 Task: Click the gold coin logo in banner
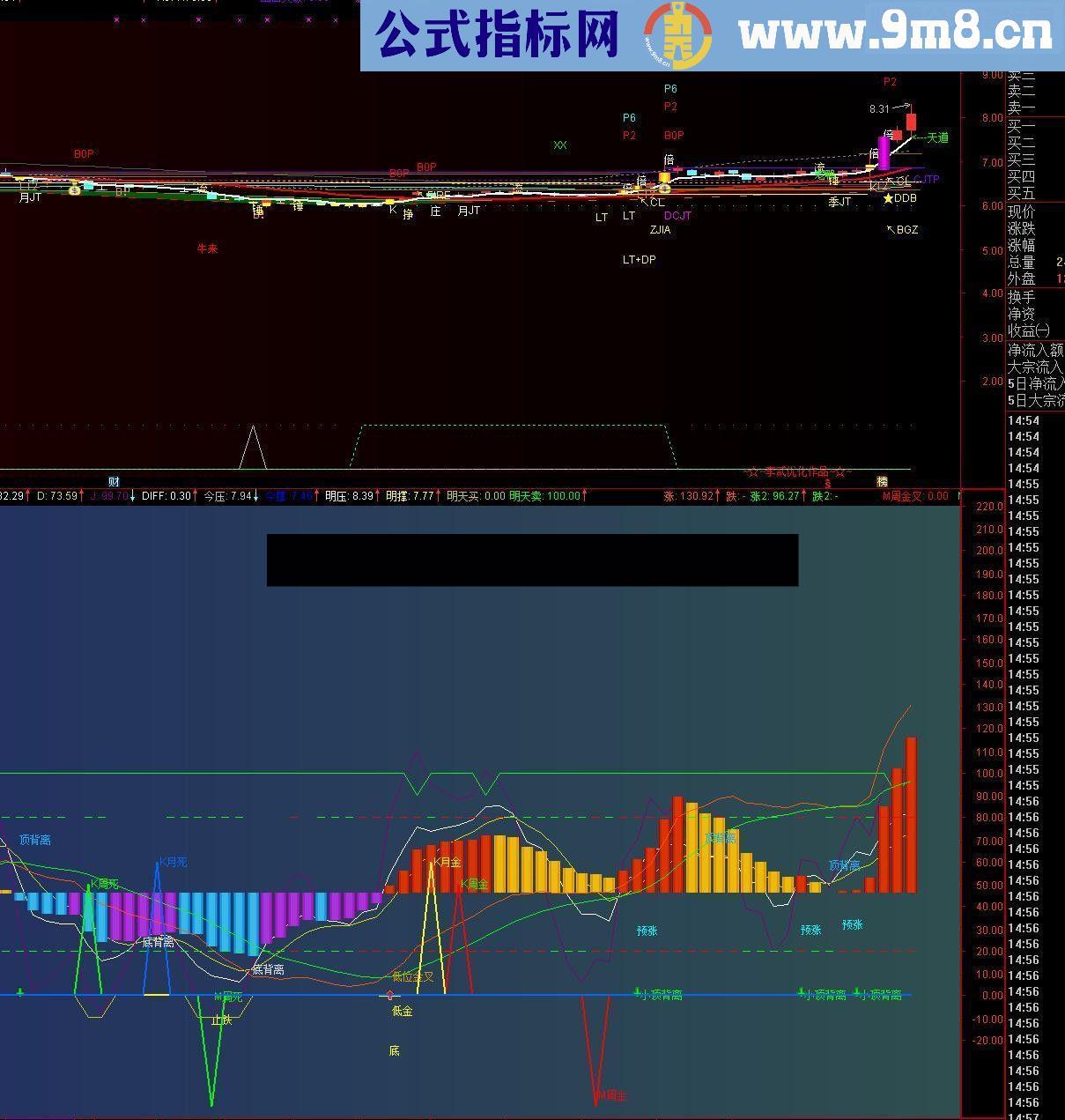point(677,35)
